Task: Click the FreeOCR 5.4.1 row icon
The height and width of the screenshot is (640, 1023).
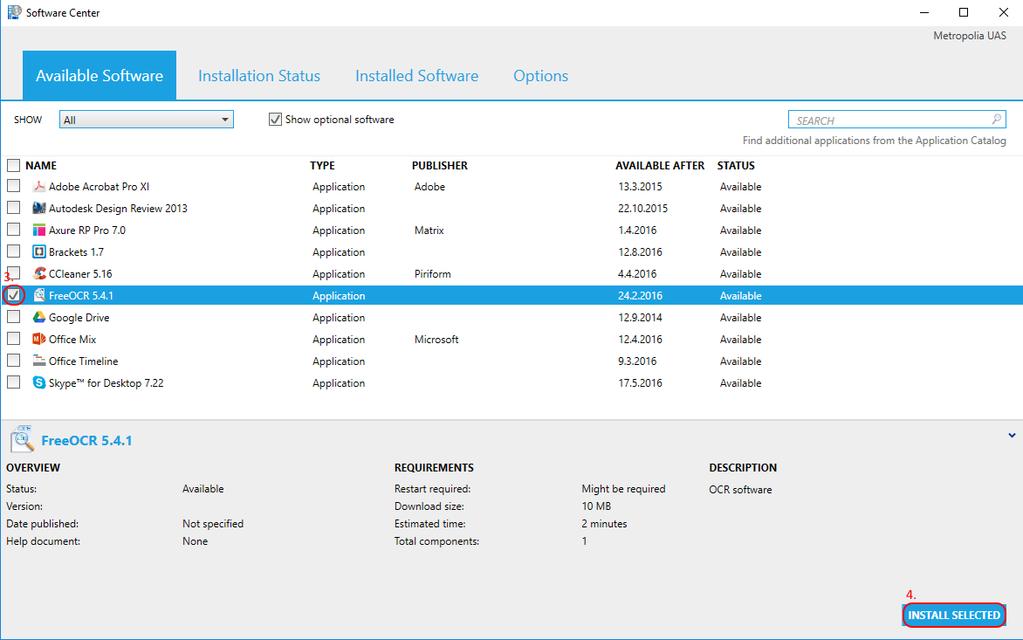Action: point(39,296)
